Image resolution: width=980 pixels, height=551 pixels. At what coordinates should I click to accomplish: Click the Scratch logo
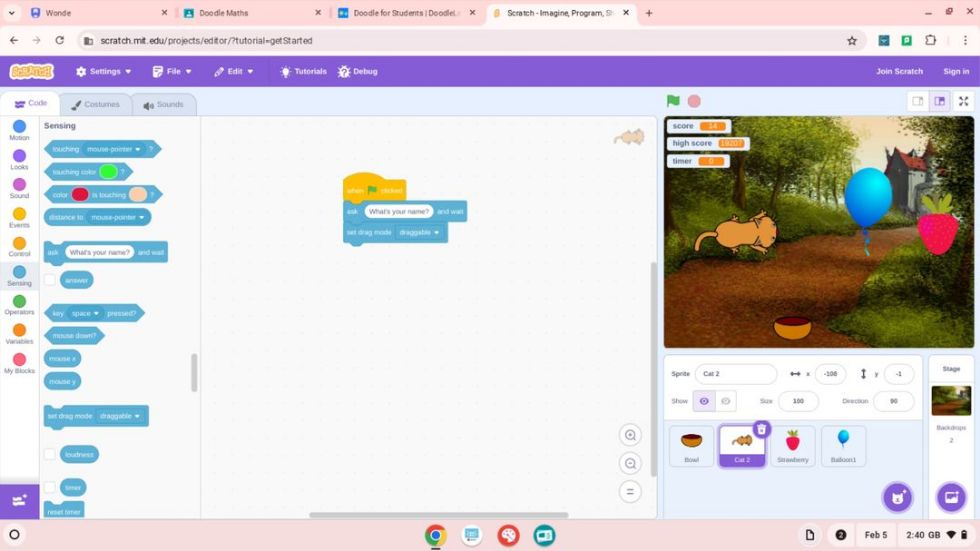point(32,71)
